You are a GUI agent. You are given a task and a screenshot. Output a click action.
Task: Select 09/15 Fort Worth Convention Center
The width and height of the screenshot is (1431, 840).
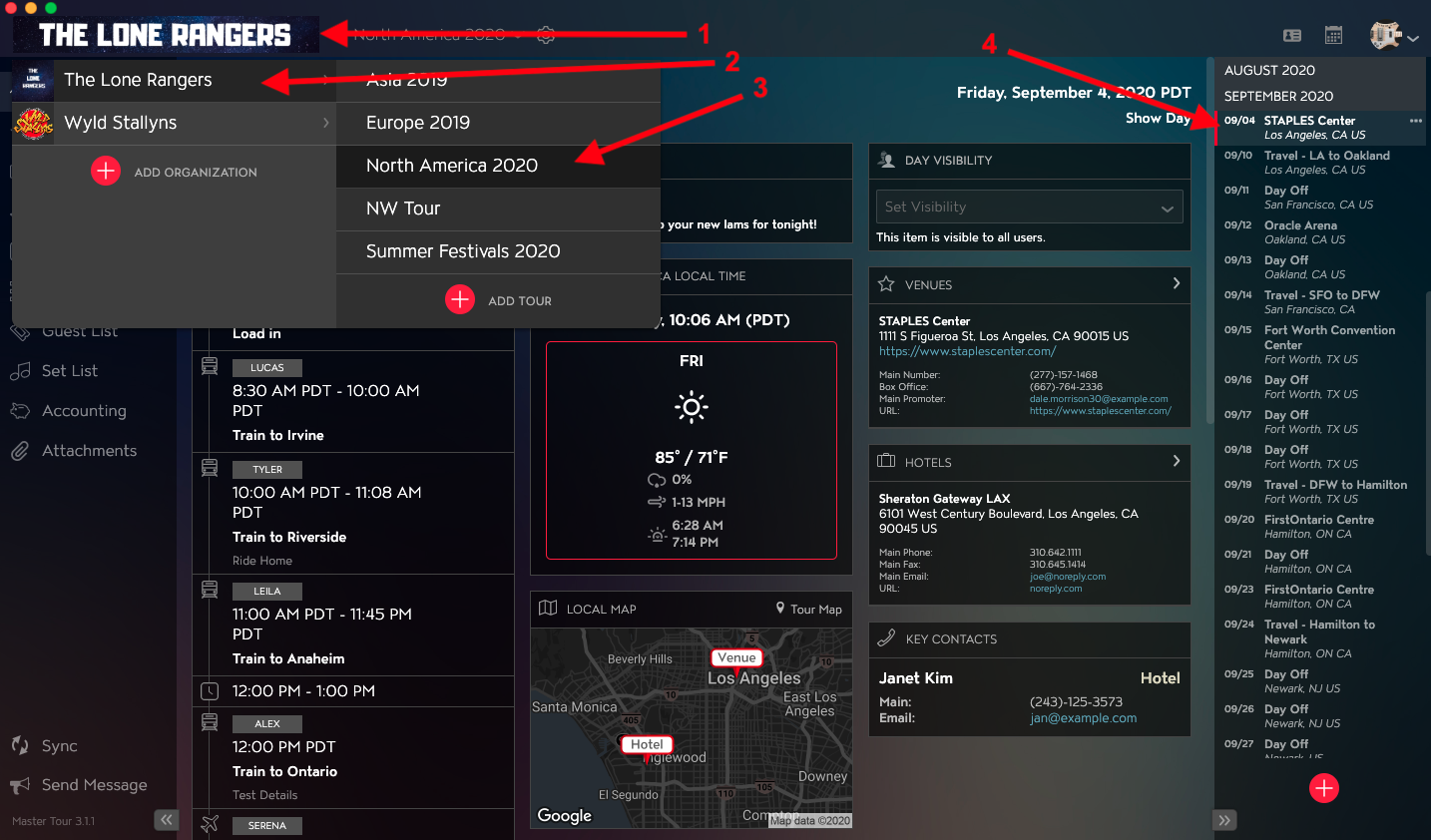click(x=1319, y=344)
